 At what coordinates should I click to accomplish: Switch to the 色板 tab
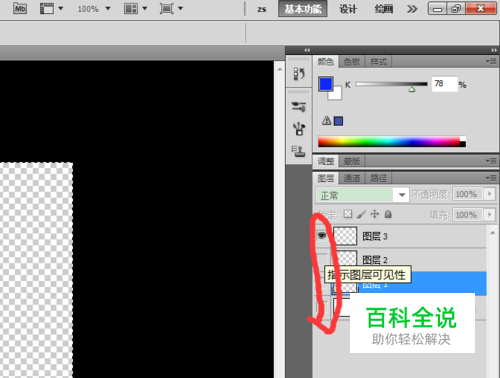[352, 62]
